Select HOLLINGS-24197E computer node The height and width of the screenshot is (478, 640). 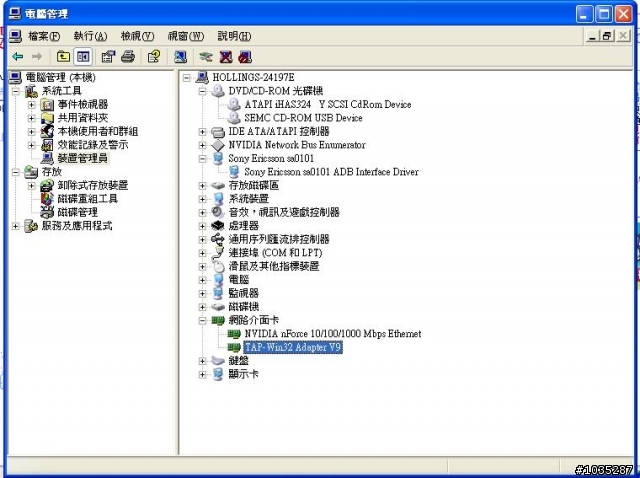coord(253,78)
